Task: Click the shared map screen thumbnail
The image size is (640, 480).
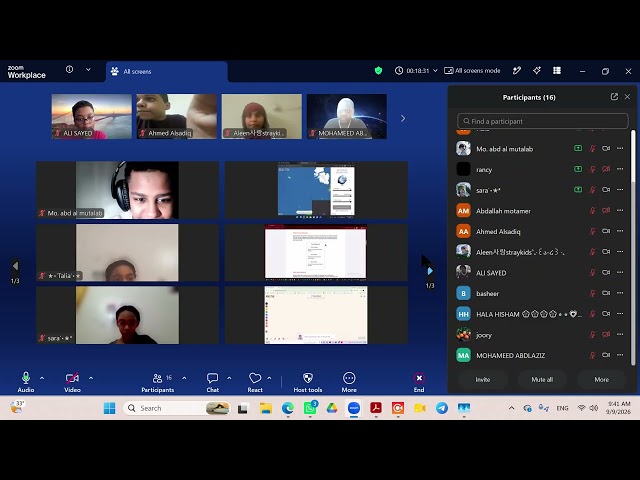Action: coord(316,190)
